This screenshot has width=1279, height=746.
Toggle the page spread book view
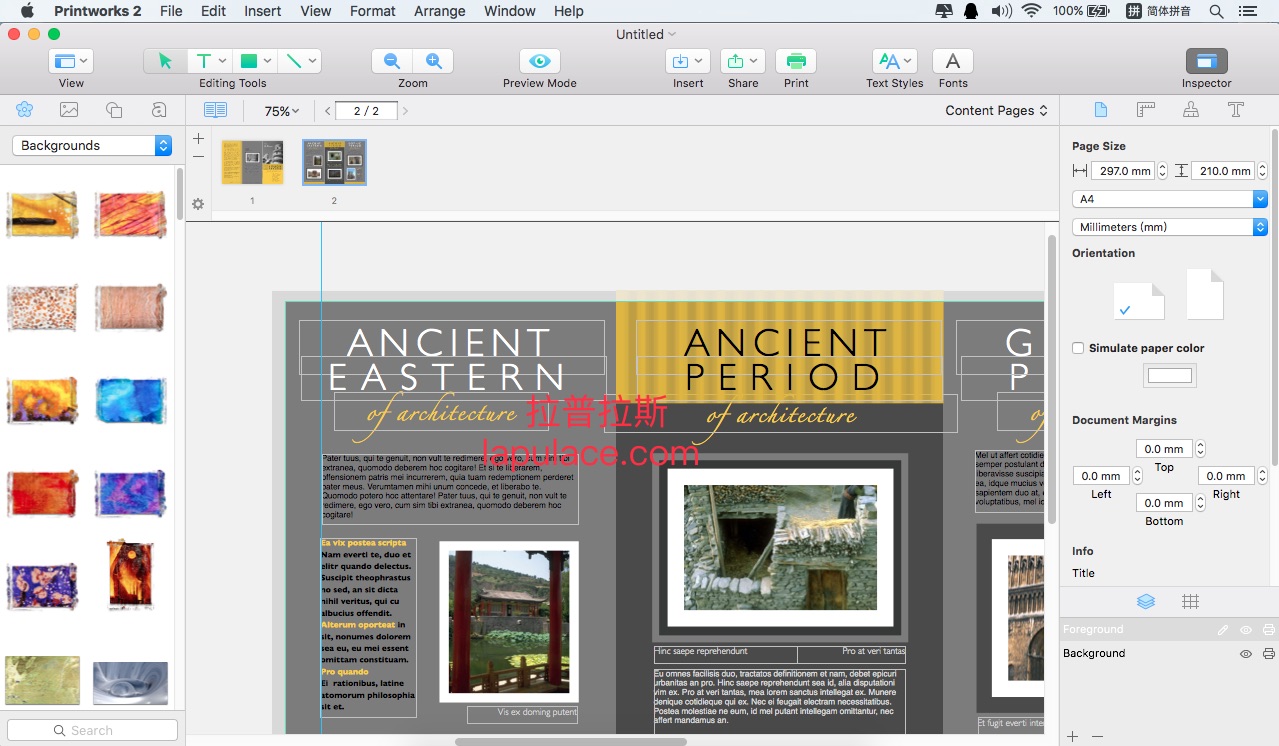215,110
